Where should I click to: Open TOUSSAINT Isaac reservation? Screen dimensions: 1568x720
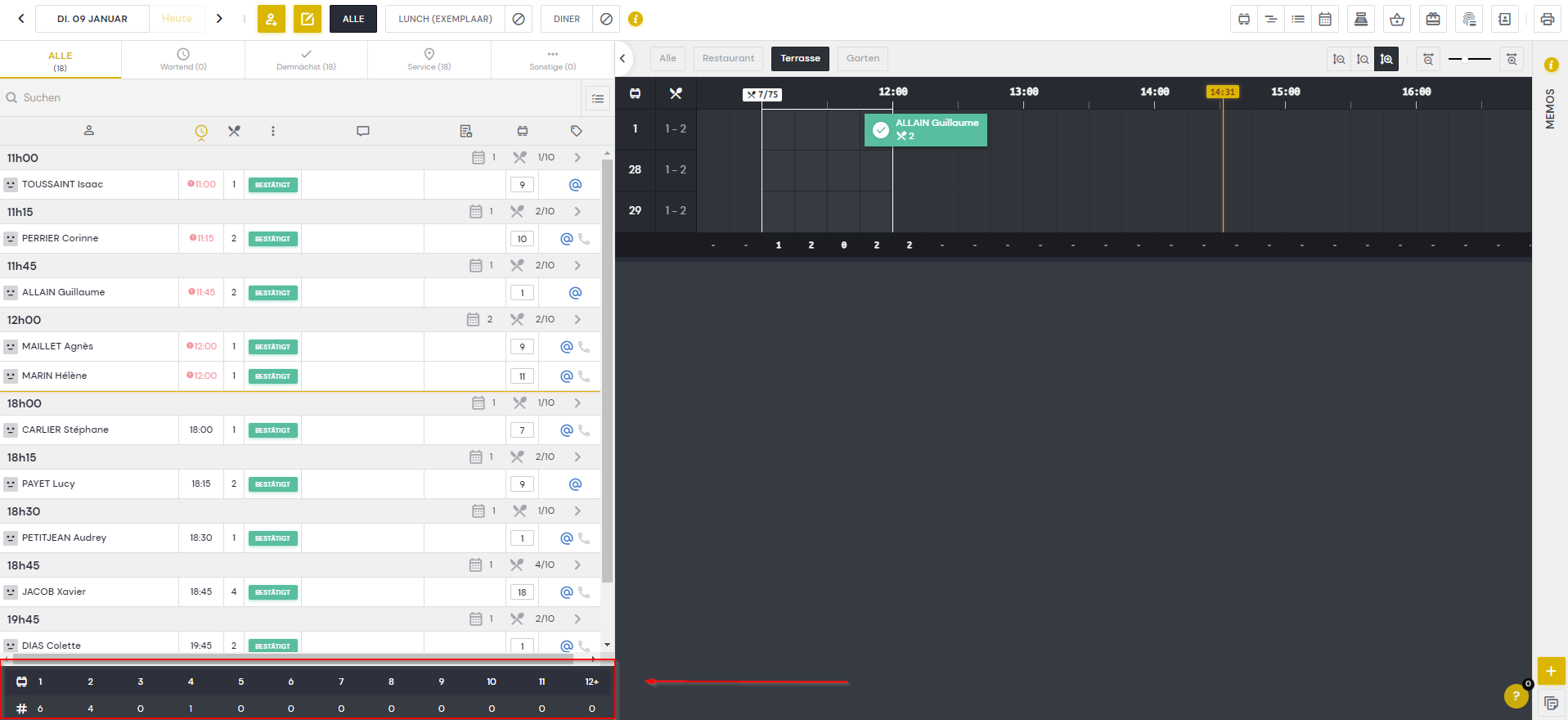pyautogui.click(x=62, y=184)
